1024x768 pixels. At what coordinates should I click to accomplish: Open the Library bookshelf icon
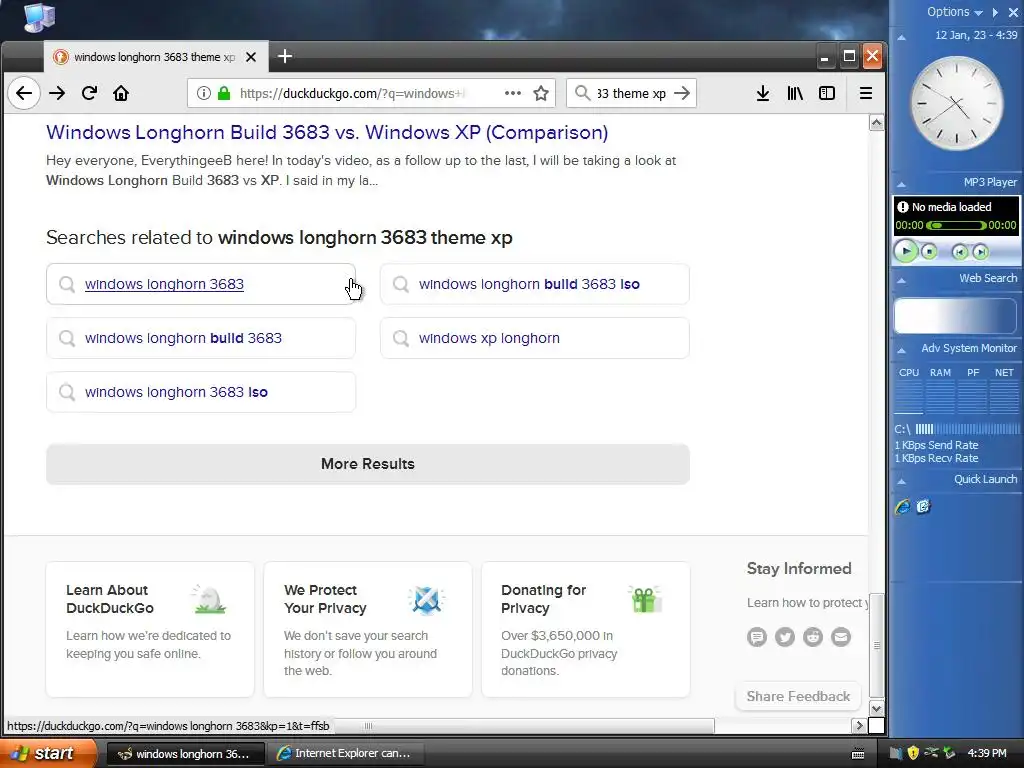tap(795, 93)
